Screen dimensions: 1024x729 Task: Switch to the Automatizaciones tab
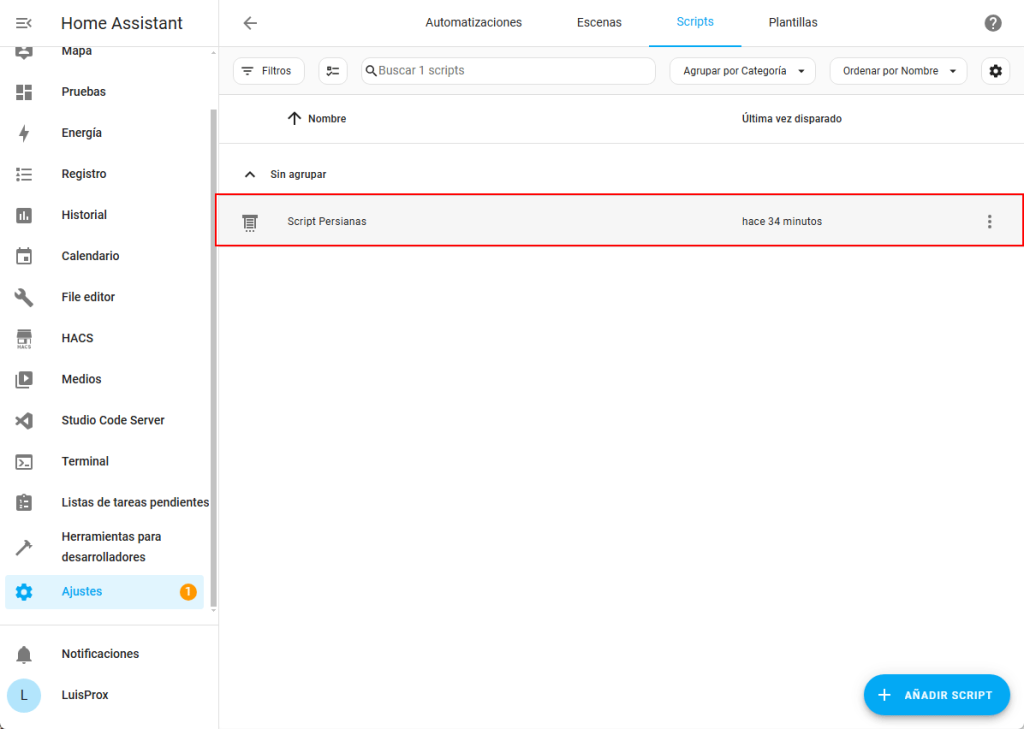[x=473, y=23]
